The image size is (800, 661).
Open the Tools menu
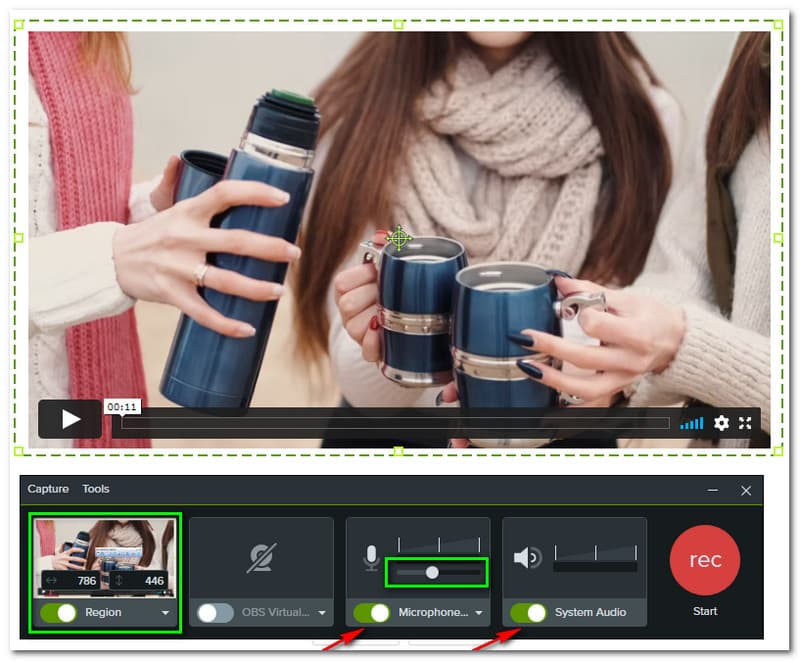pos(96,489)
